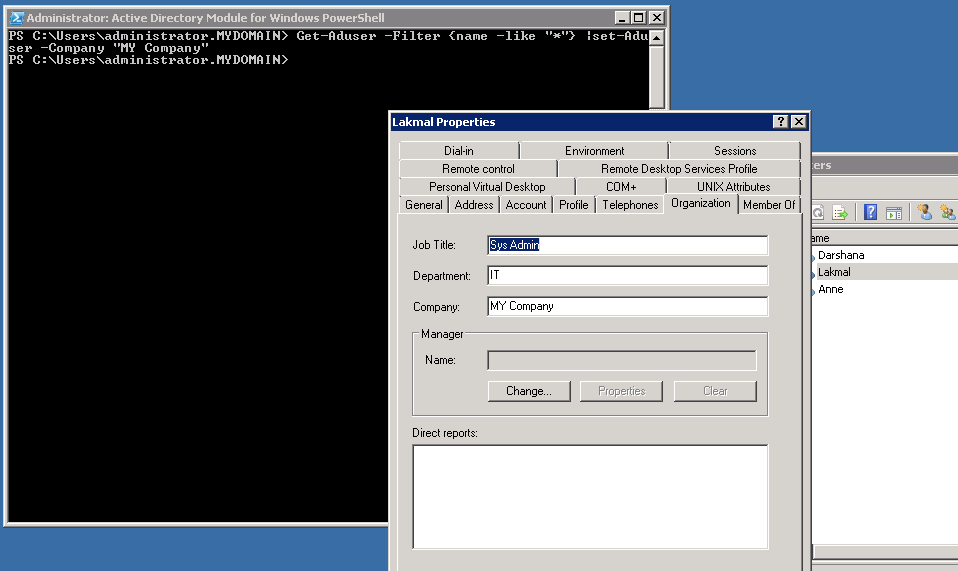The height and width of the screenshot is (571, 958).
Task: Click the horizontal scrollbar in users window
Action: (885, 551)
